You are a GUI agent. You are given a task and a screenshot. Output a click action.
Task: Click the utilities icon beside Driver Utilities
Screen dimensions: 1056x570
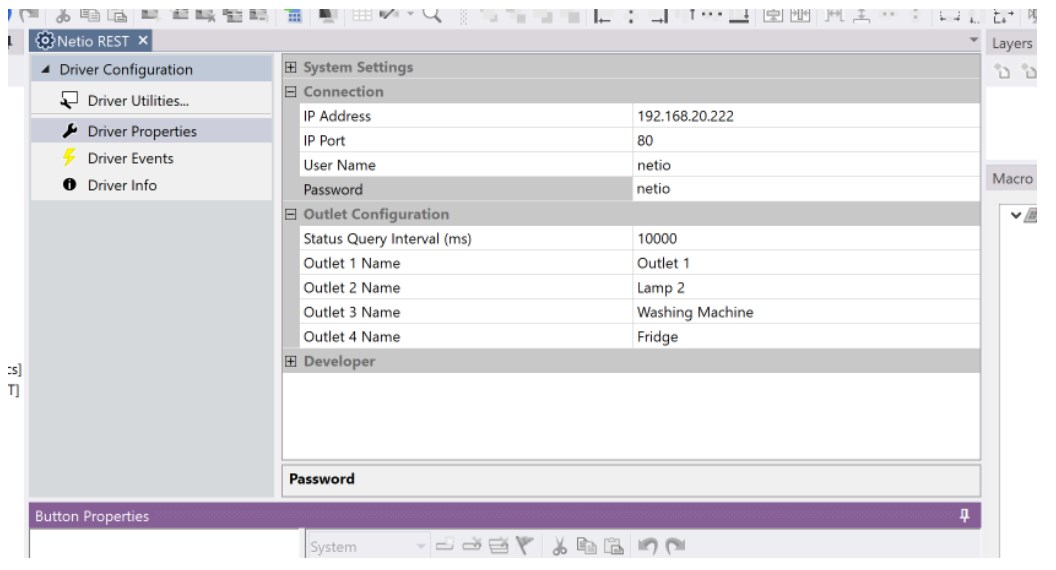point(69,100)
